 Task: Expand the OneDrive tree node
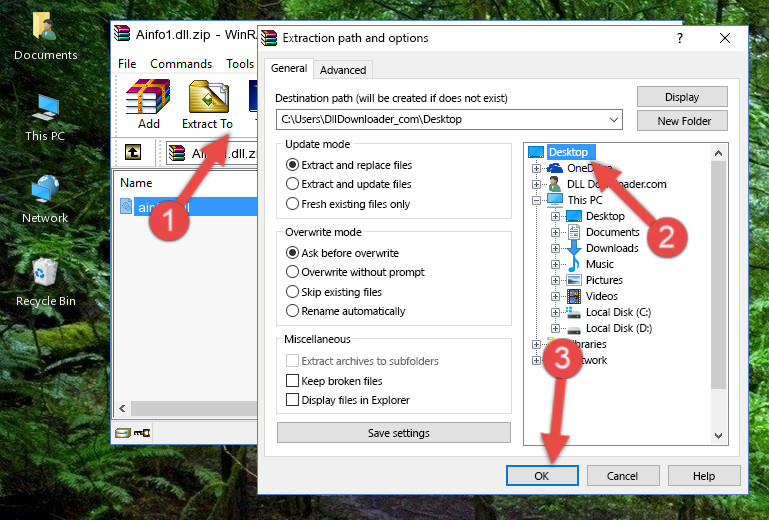click(x=536, y=168)
